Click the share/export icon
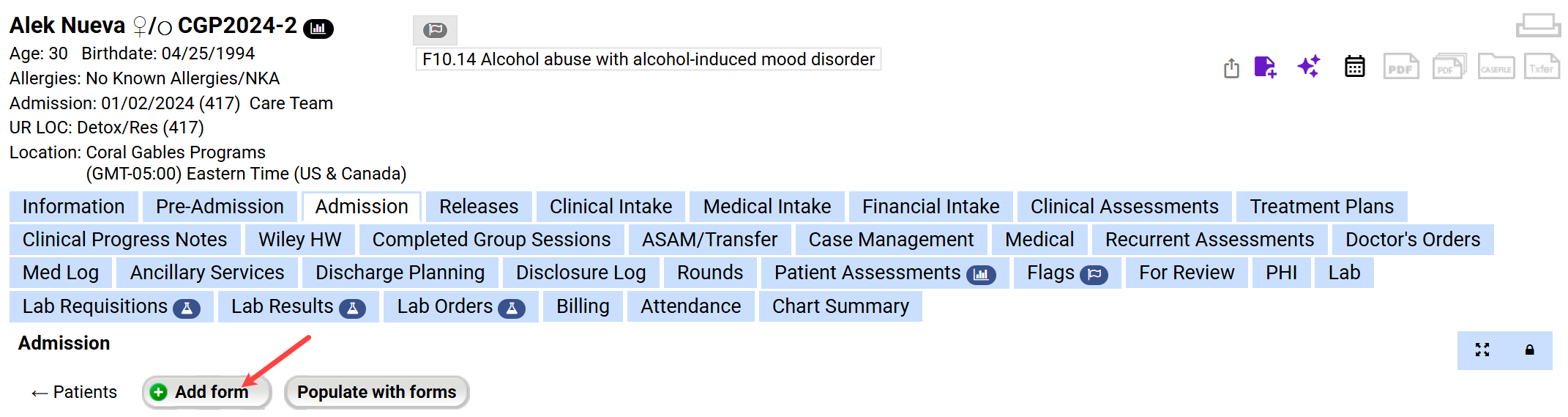The width and height of the screenshot is (1568, 417). pos(1231,68)
